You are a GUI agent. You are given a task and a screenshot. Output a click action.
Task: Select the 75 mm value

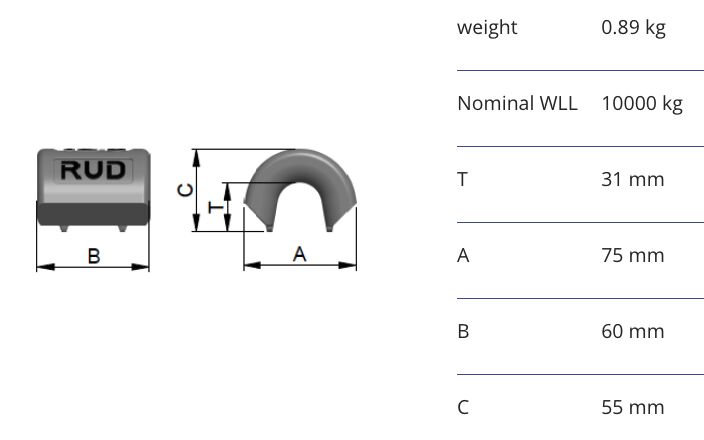click(632, 255)
